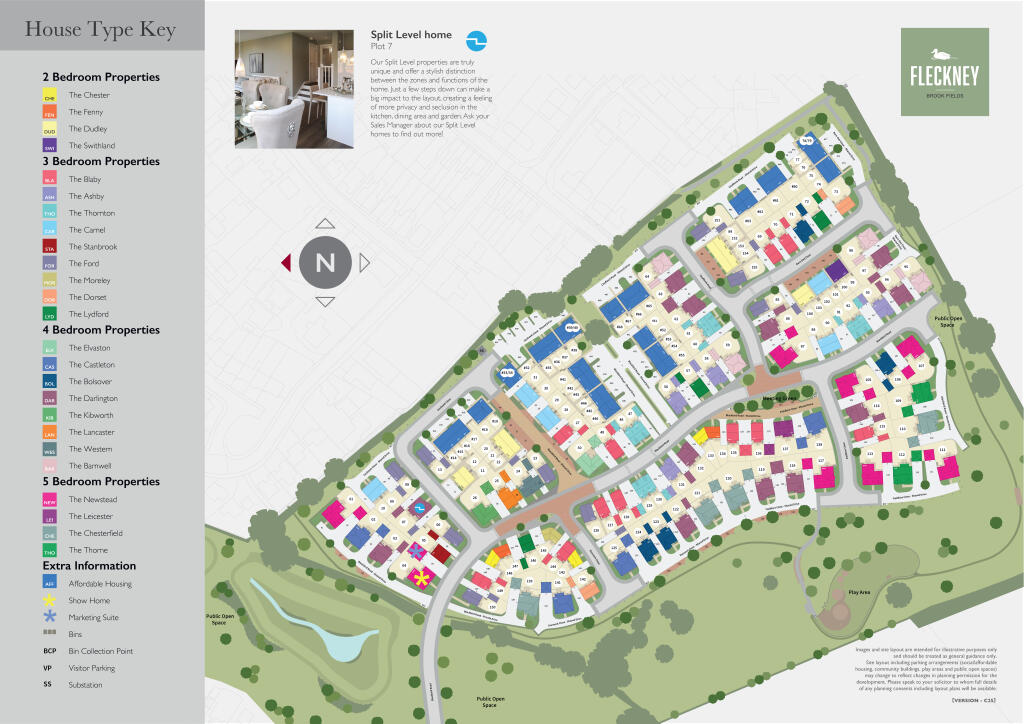The width and height of the screenshot is (1024, 724).
Task: Select the Show Home star icon in the legend
Action: coord(47,600)
